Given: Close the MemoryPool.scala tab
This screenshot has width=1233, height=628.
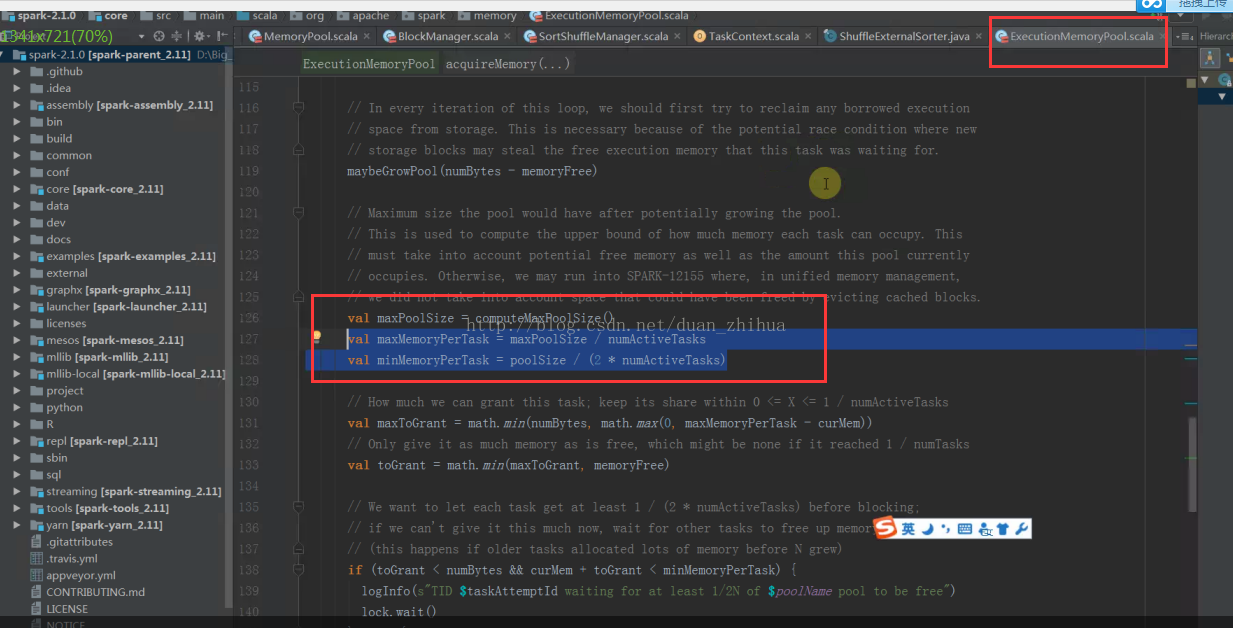Looking at the screenshot, I should [x=367, y=37].
